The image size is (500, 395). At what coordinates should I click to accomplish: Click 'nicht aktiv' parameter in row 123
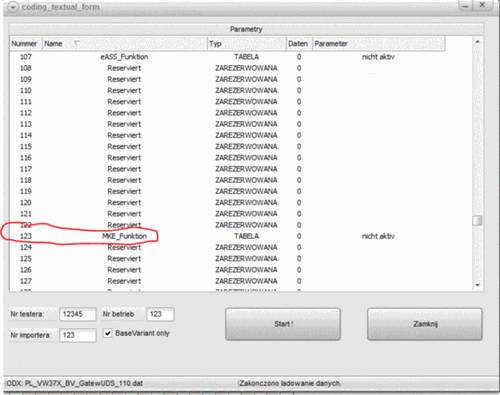point(378,236)
